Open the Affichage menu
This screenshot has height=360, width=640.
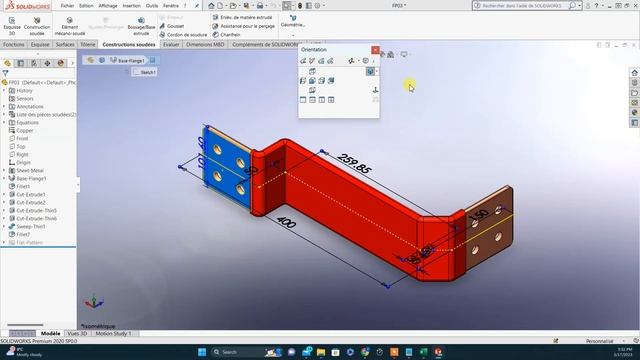(108, 6)
